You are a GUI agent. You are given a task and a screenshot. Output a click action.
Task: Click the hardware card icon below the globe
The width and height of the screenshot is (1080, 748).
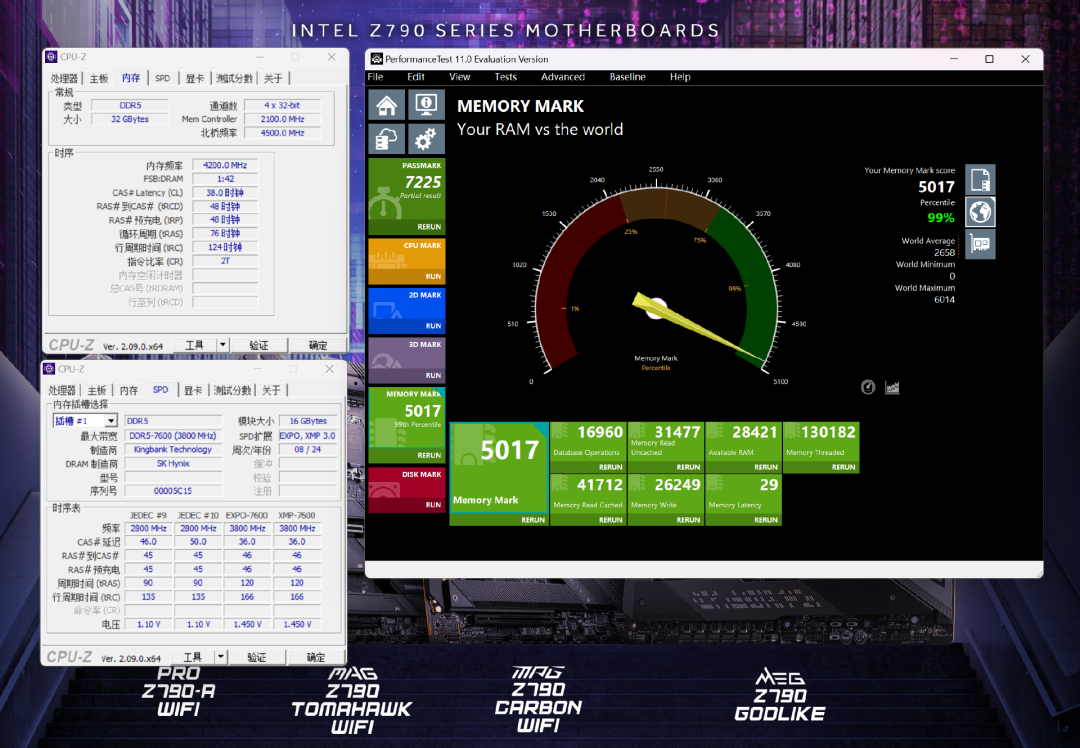click(x=980, y=244)
